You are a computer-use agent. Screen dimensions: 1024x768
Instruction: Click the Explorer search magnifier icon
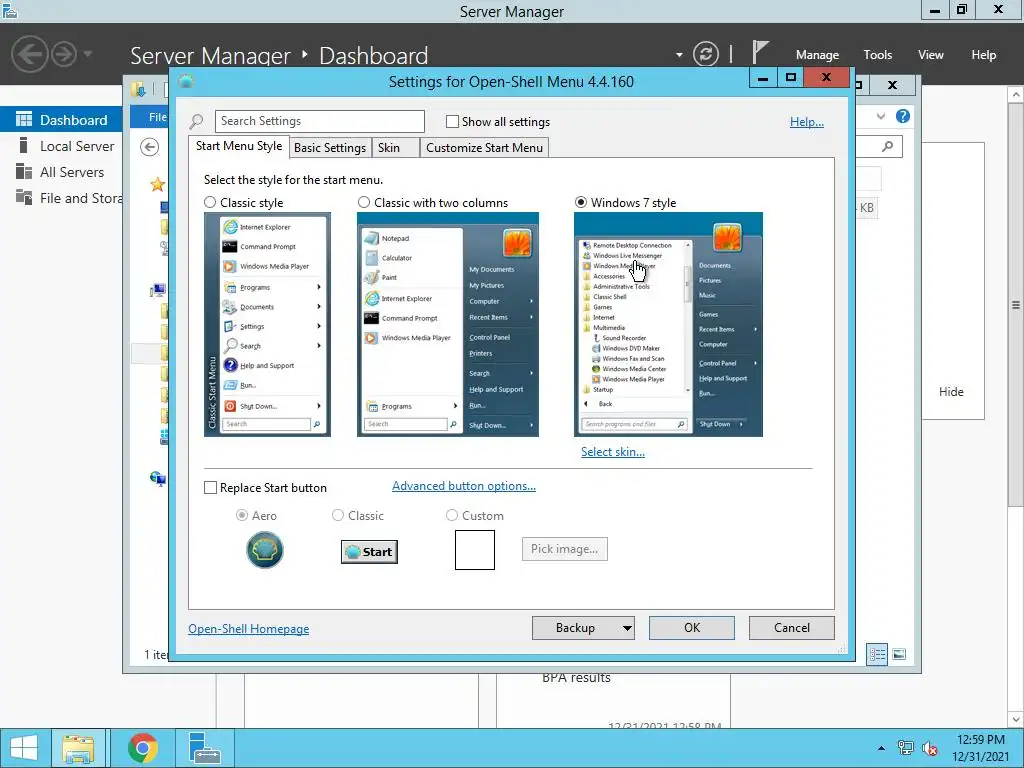888,146
